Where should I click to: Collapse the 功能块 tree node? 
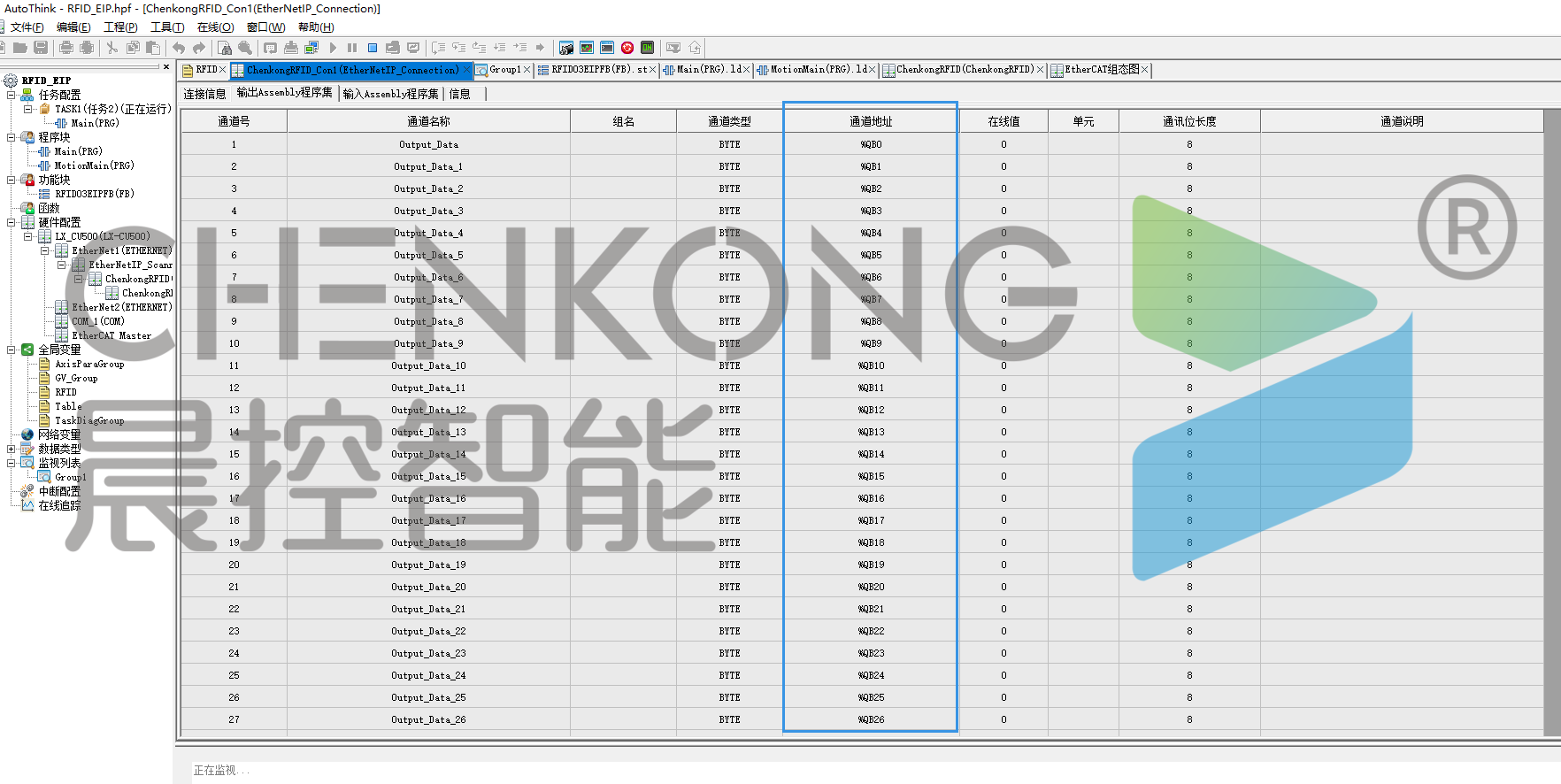click(12, 180)
